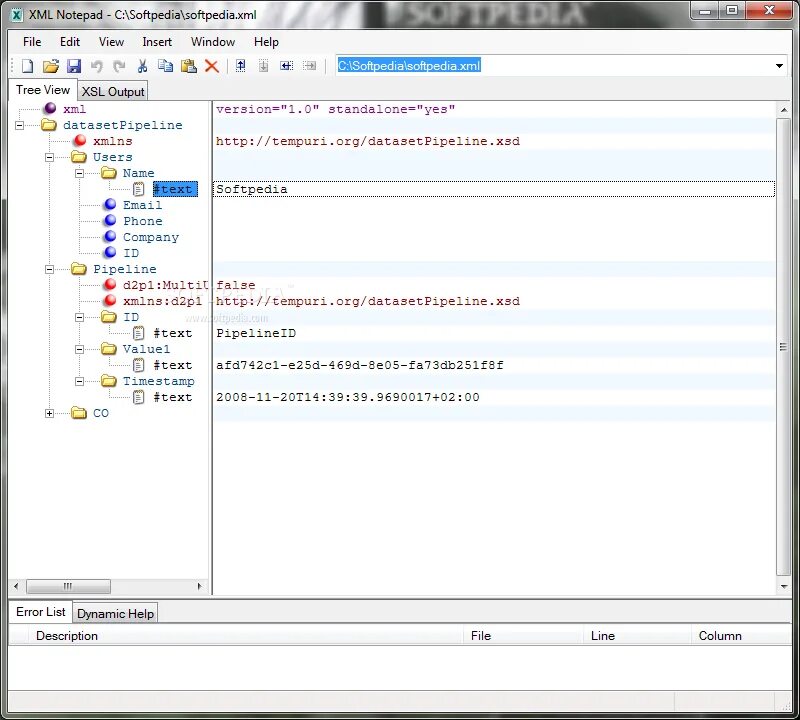Save the file with the floppy disk icon
This screenshot has height=720, width=800.
[x=74, y=66]
